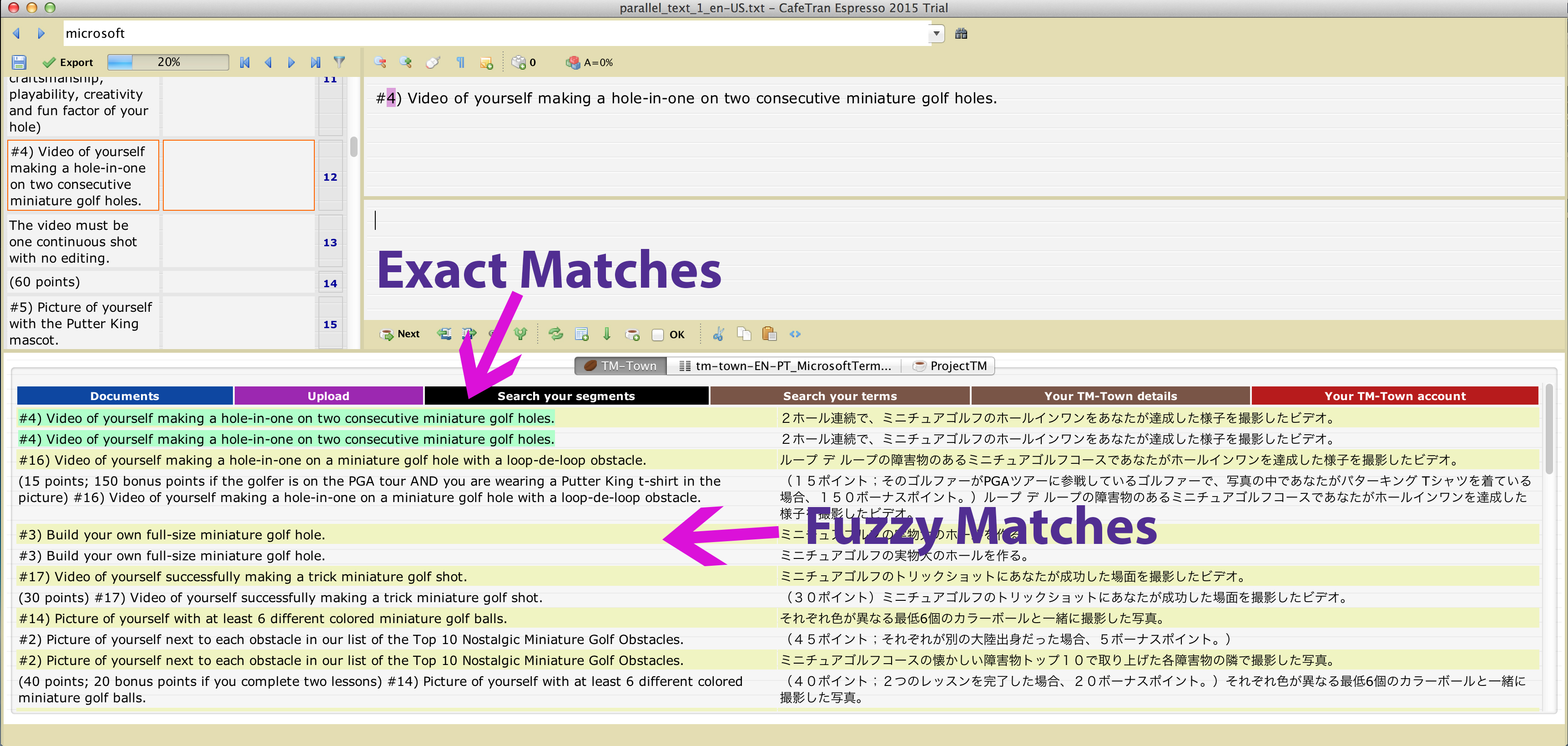Open the tm-town-EN-PT_MicrosoftTerm tab
The image size is (1568, 746).
pos(785,365)
